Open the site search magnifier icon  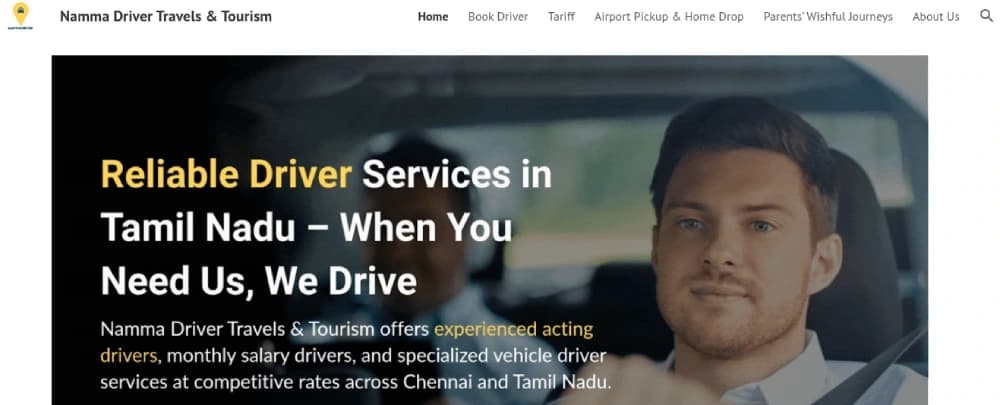pyautogui.click(x=986, y=16)
